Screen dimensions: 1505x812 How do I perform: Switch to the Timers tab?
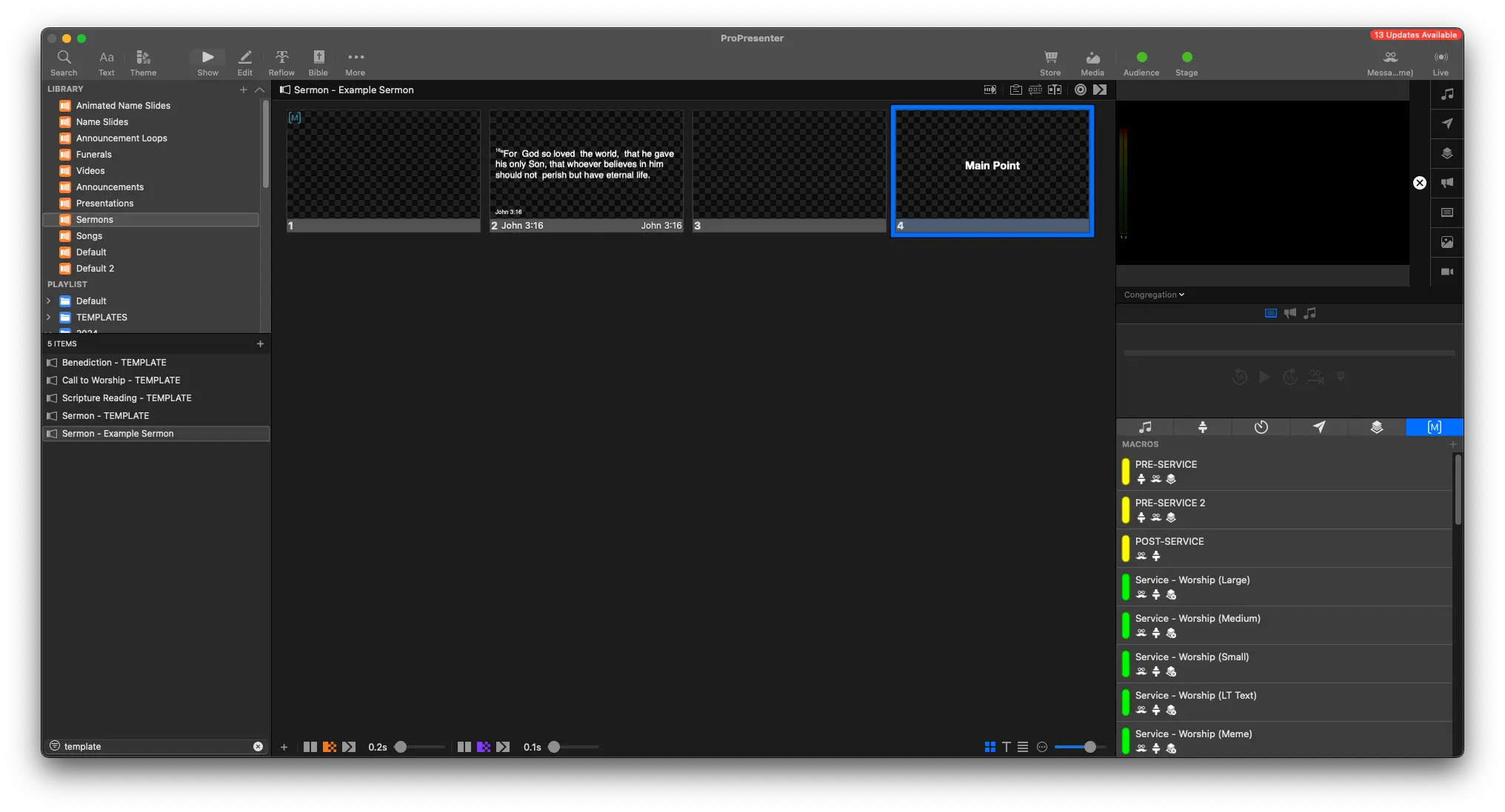click(1261, 427)
